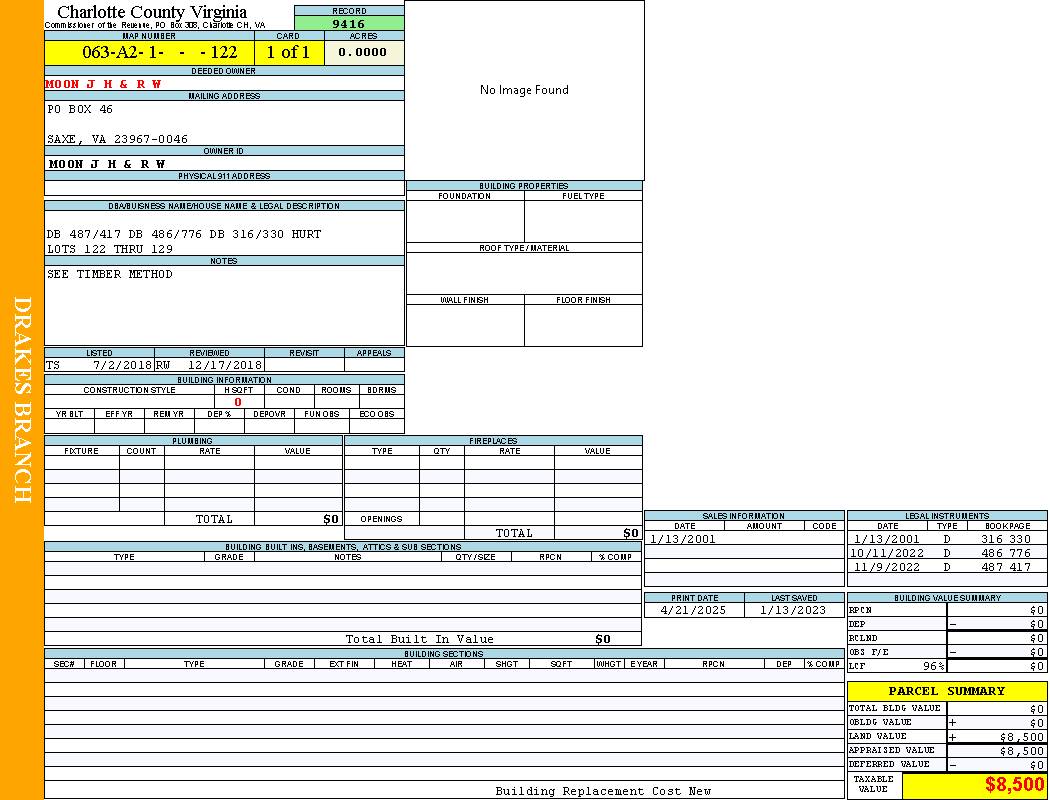The width and height of the screenshot is (1050, 800).
Task: Click the 'No Image Found' placeholder
Action: pos(524,90)
